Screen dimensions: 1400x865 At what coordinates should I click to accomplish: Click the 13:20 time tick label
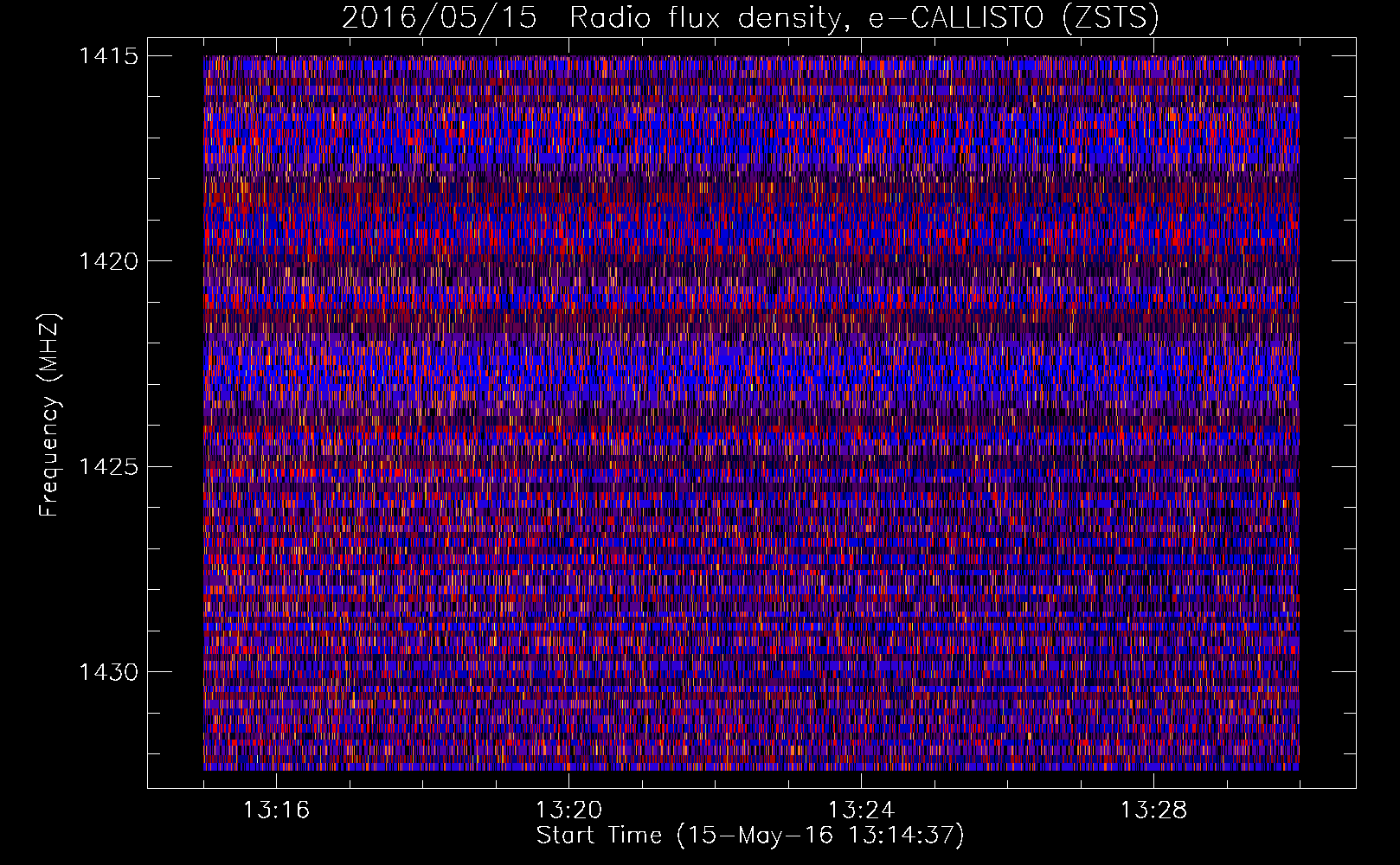[568, 811]
